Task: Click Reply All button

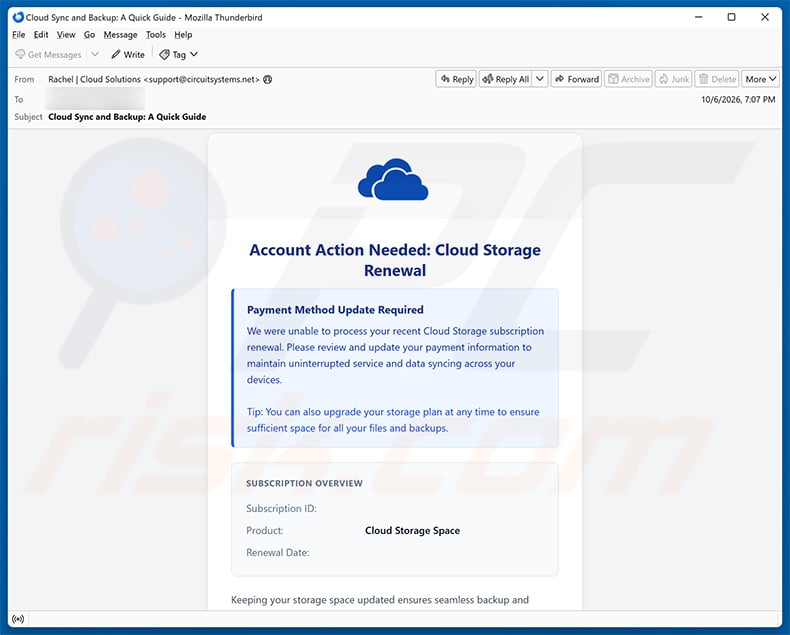Action: tap(506, 79)
